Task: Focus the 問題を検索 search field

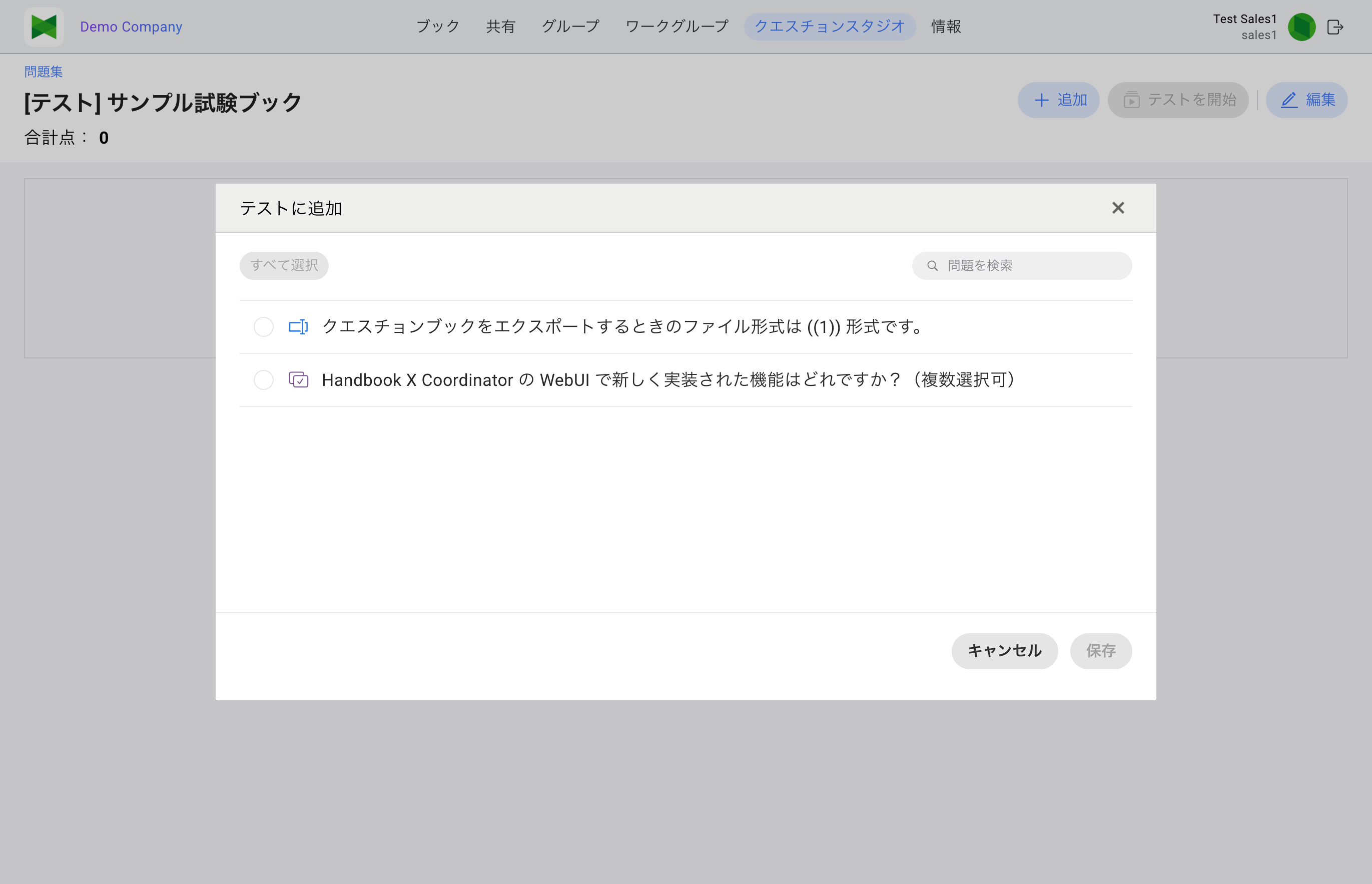Action: click(1021, 266)
